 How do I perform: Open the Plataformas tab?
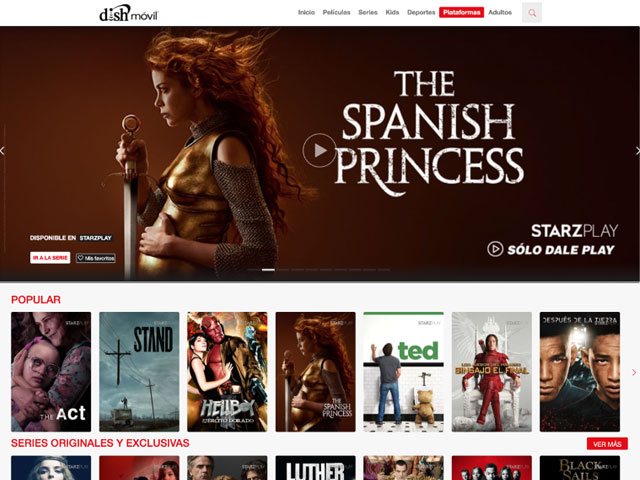click(461, 12)
